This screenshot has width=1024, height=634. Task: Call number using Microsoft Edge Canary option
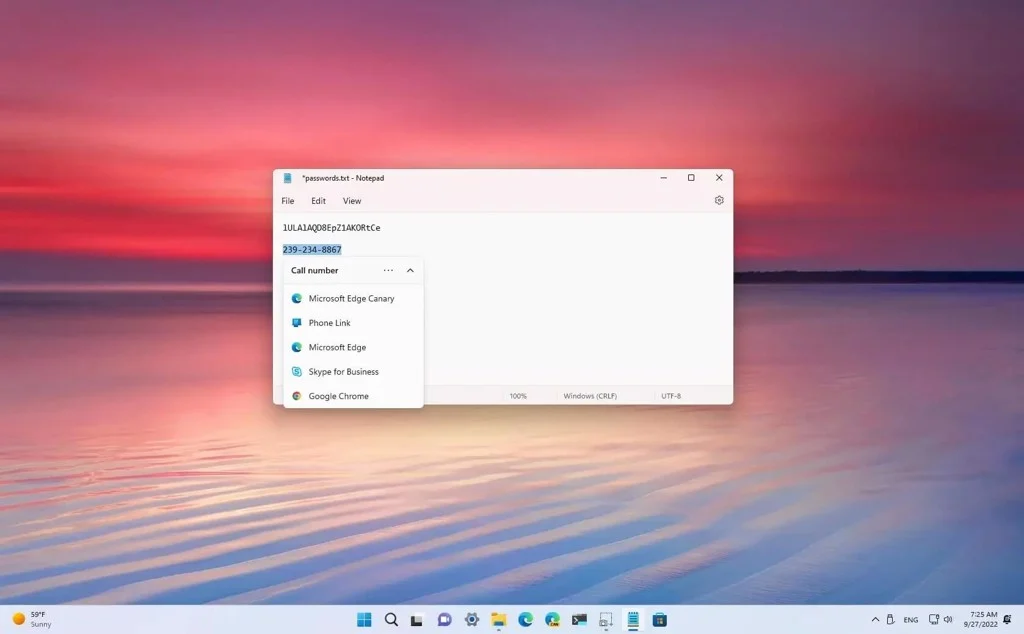point(353,298)
